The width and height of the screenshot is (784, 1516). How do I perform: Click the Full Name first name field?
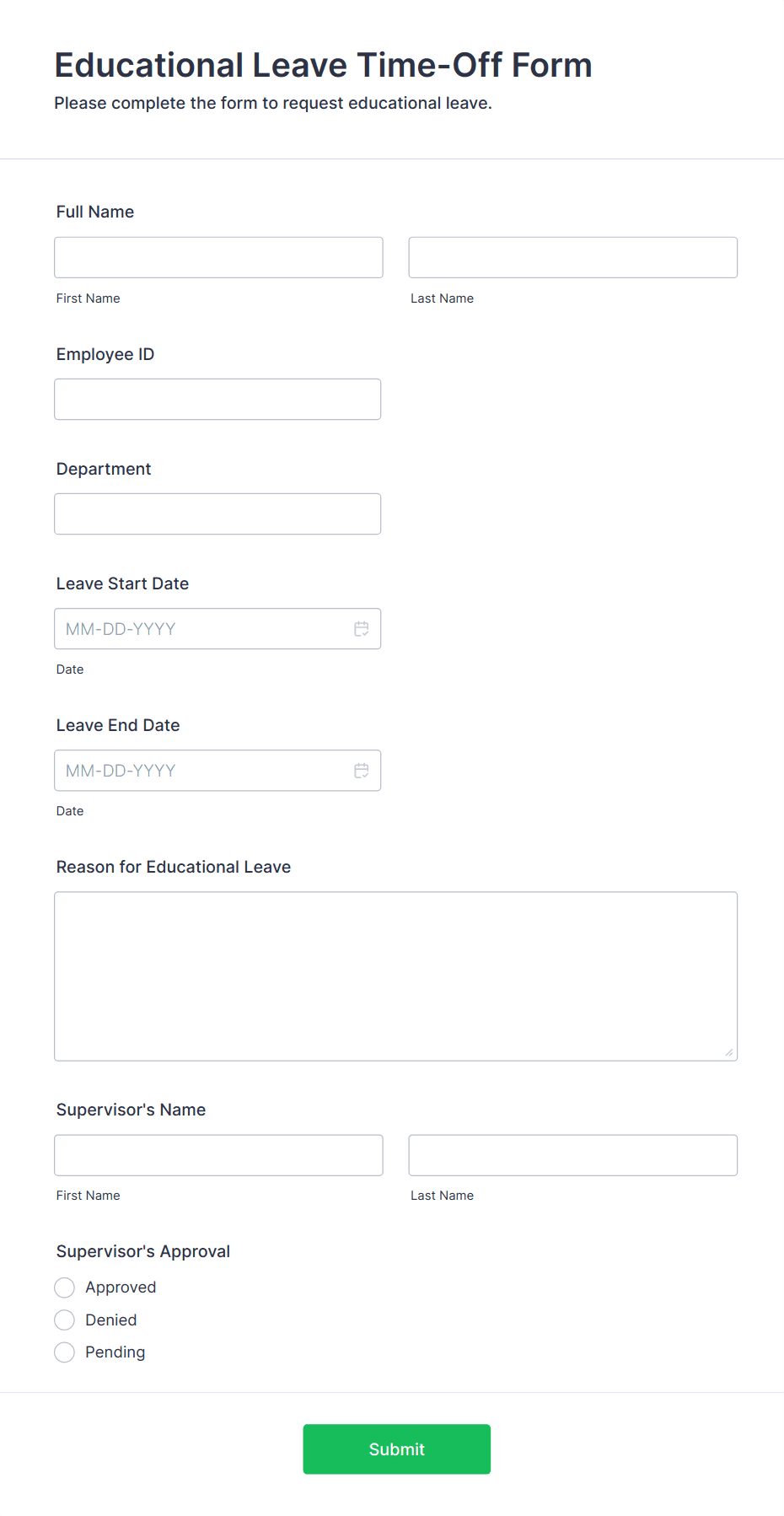(x=218, y=258)
